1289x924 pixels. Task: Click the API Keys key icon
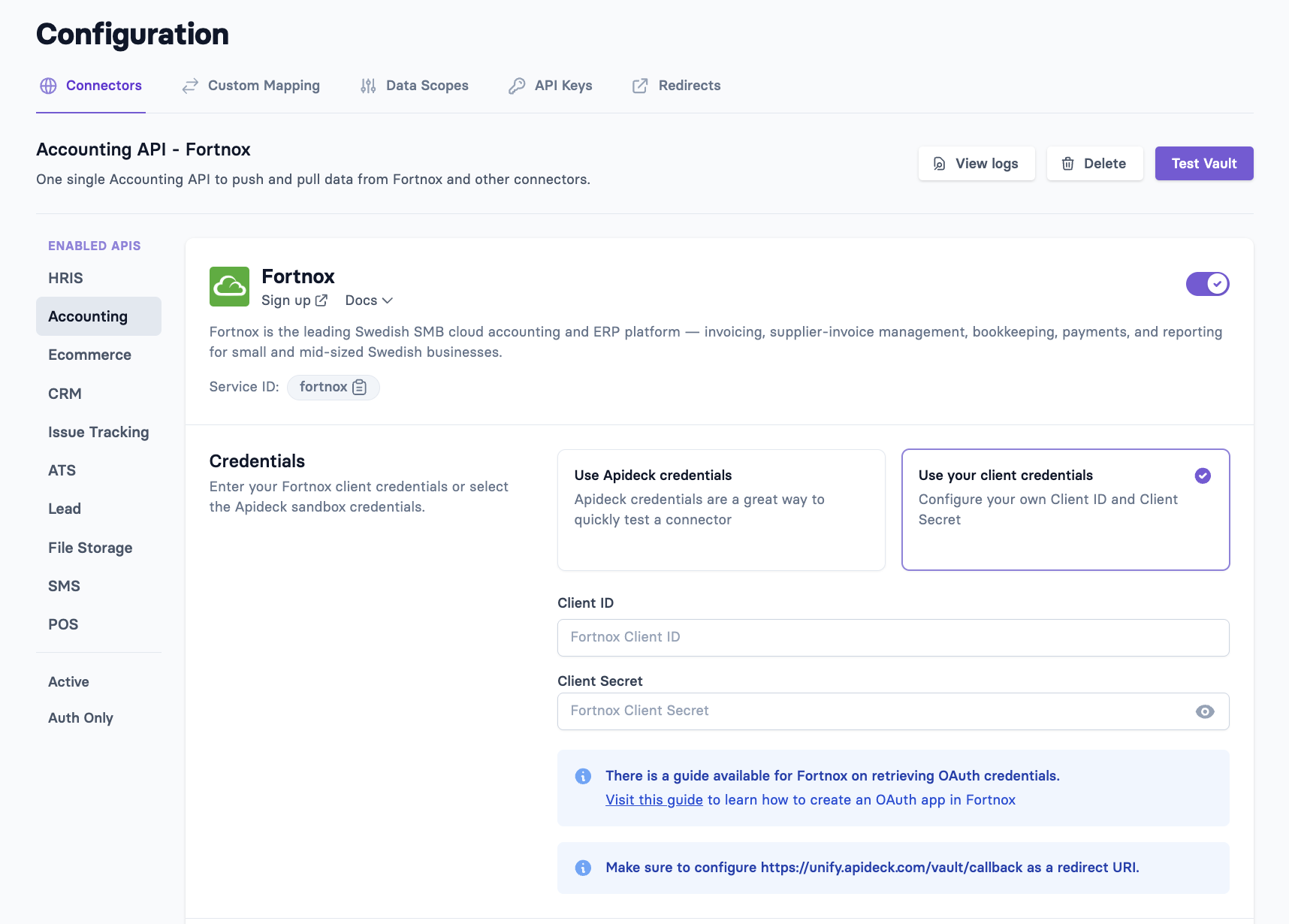517,86
